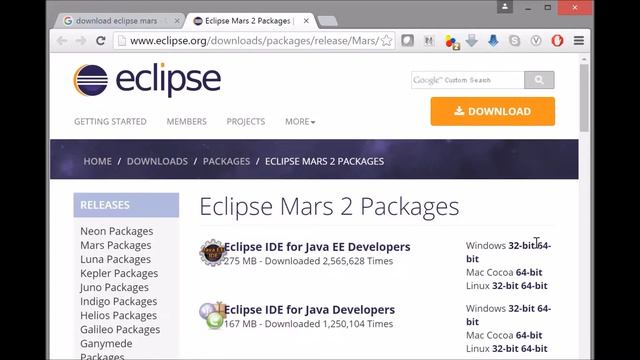The width and height of the screenshot is (640, 360).
Task: Open Juno Packages in the releases list
Action: point(114,287)
